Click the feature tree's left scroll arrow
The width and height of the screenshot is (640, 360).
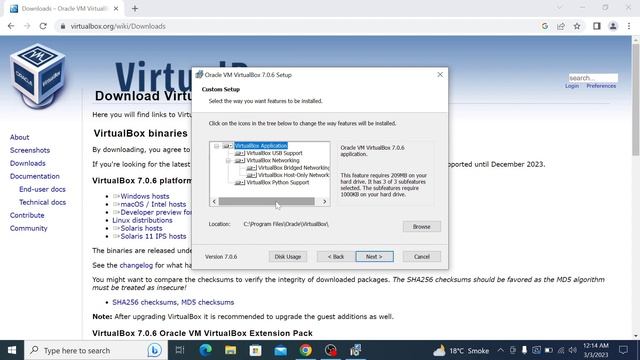coord(214,202)
